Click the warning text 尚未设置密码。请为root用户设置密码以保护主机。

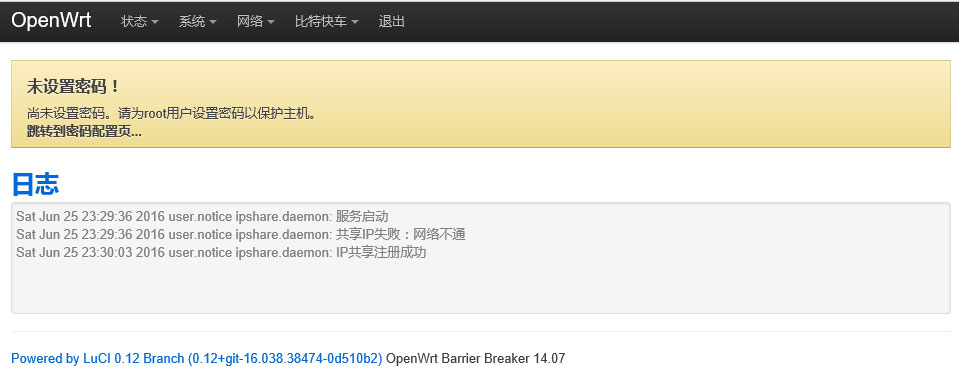tap(172, 114)
